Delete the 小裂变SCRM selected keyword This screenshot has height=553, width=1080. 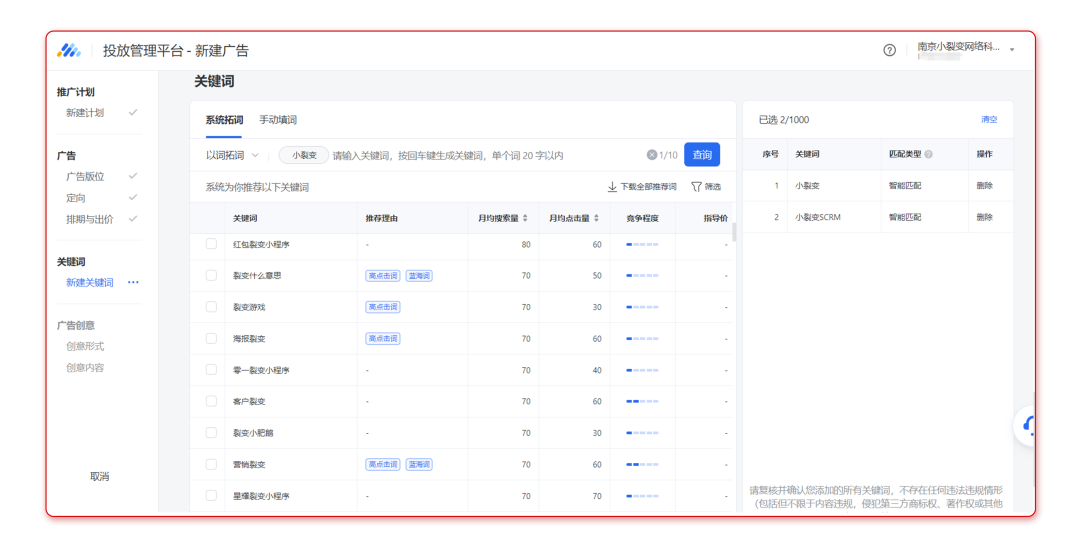pos(984,217)
